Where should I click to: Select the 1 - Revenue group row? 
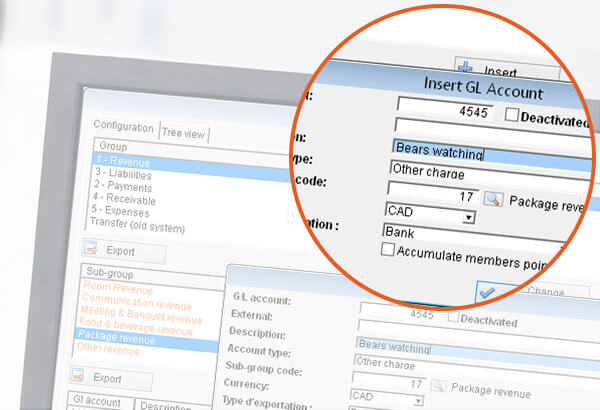point(191,167)
